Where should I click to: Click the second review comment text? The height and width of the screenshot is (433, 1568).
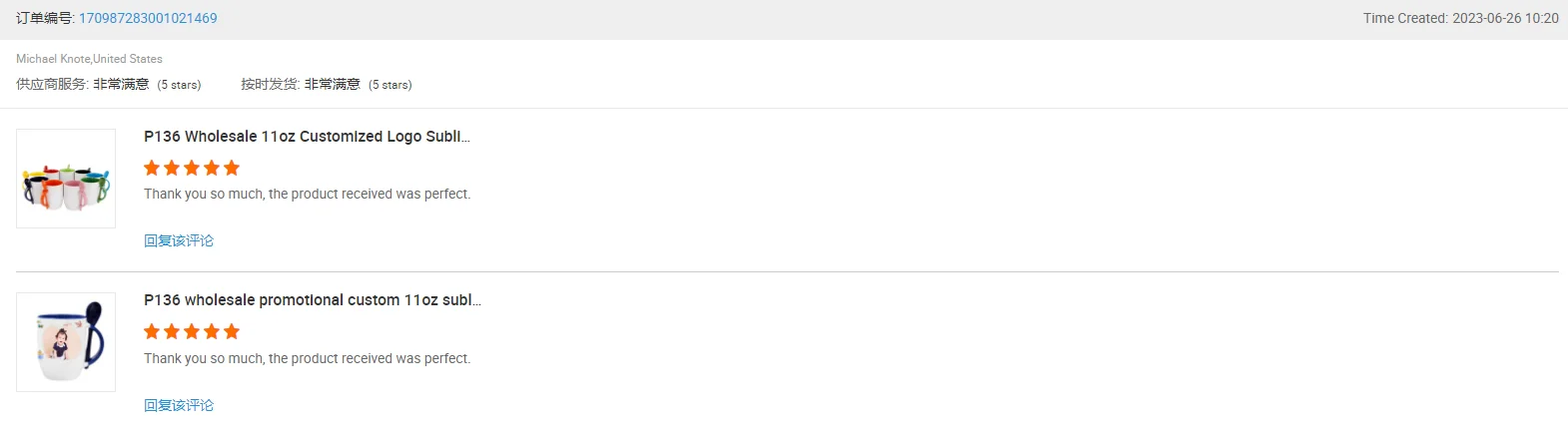(x=307, y=358)
